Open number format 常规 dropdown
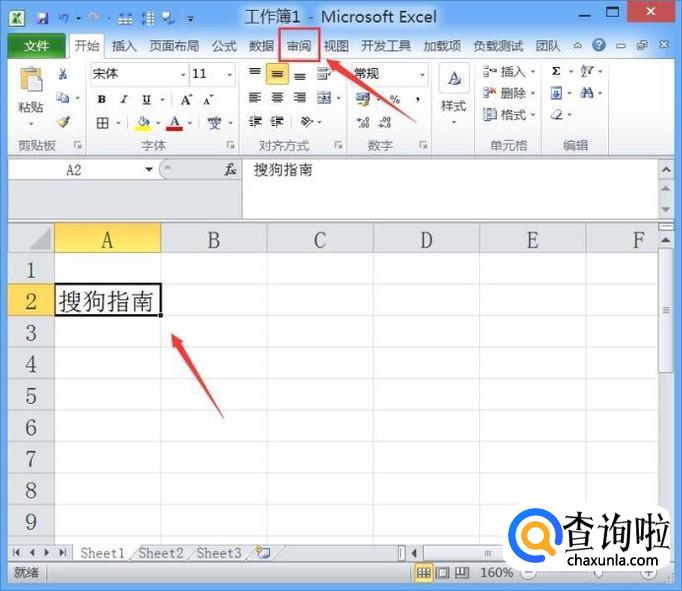The image size is (682, 591). click(x=422, y=74)
